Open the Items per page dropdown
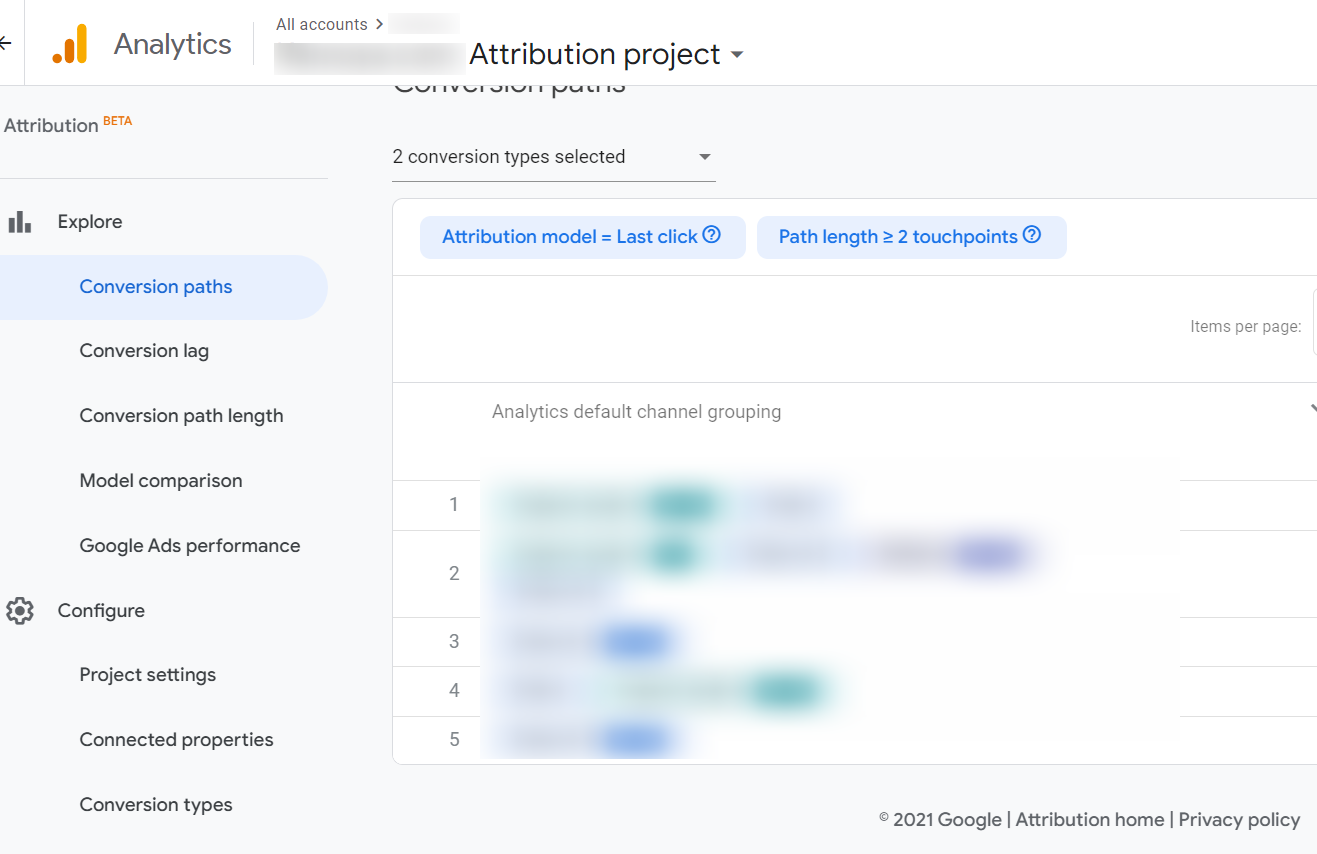Screen dimensions: 1317x854 [x=1315, y=323]
